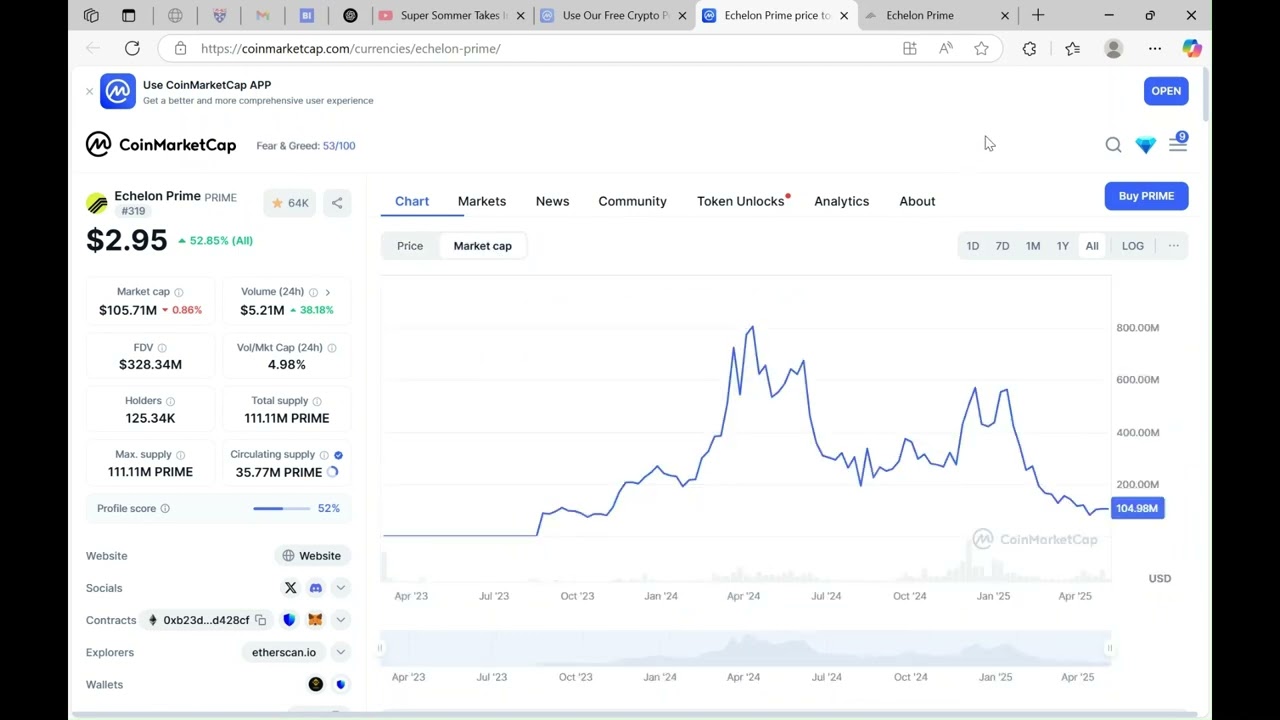The width and height of the screenshot is (1280, 720).
Task: Open the X (Twitter) social link
Action: (x=290, y=588)
